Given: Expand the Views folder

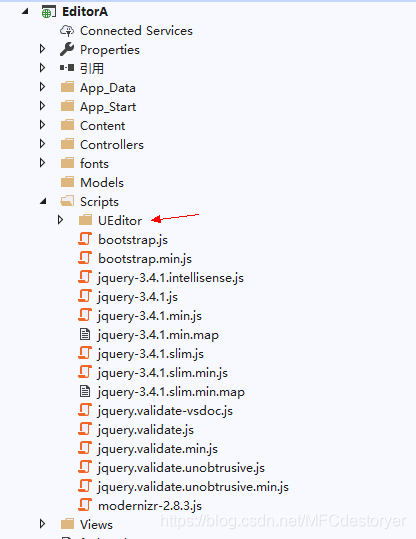Looking at the screenshot, I should tap(42, 524).
